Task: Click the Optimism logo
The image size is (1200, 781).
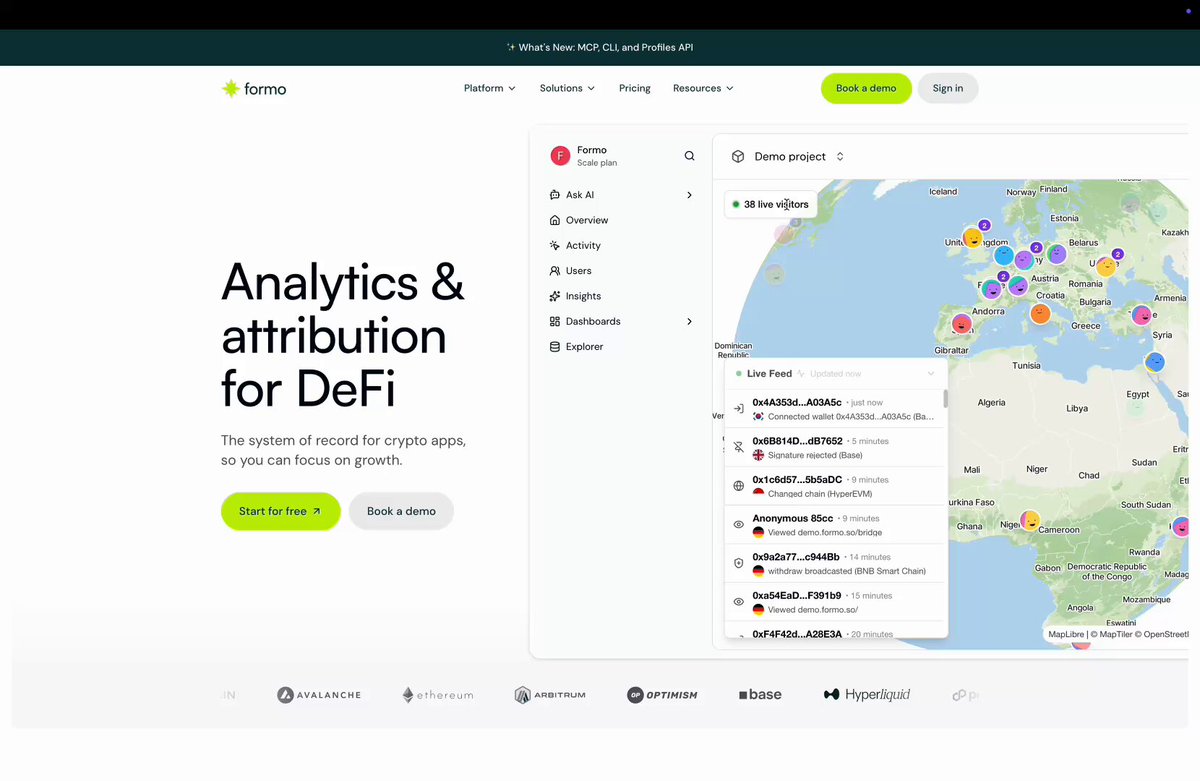Action: (x=662, y=695)
